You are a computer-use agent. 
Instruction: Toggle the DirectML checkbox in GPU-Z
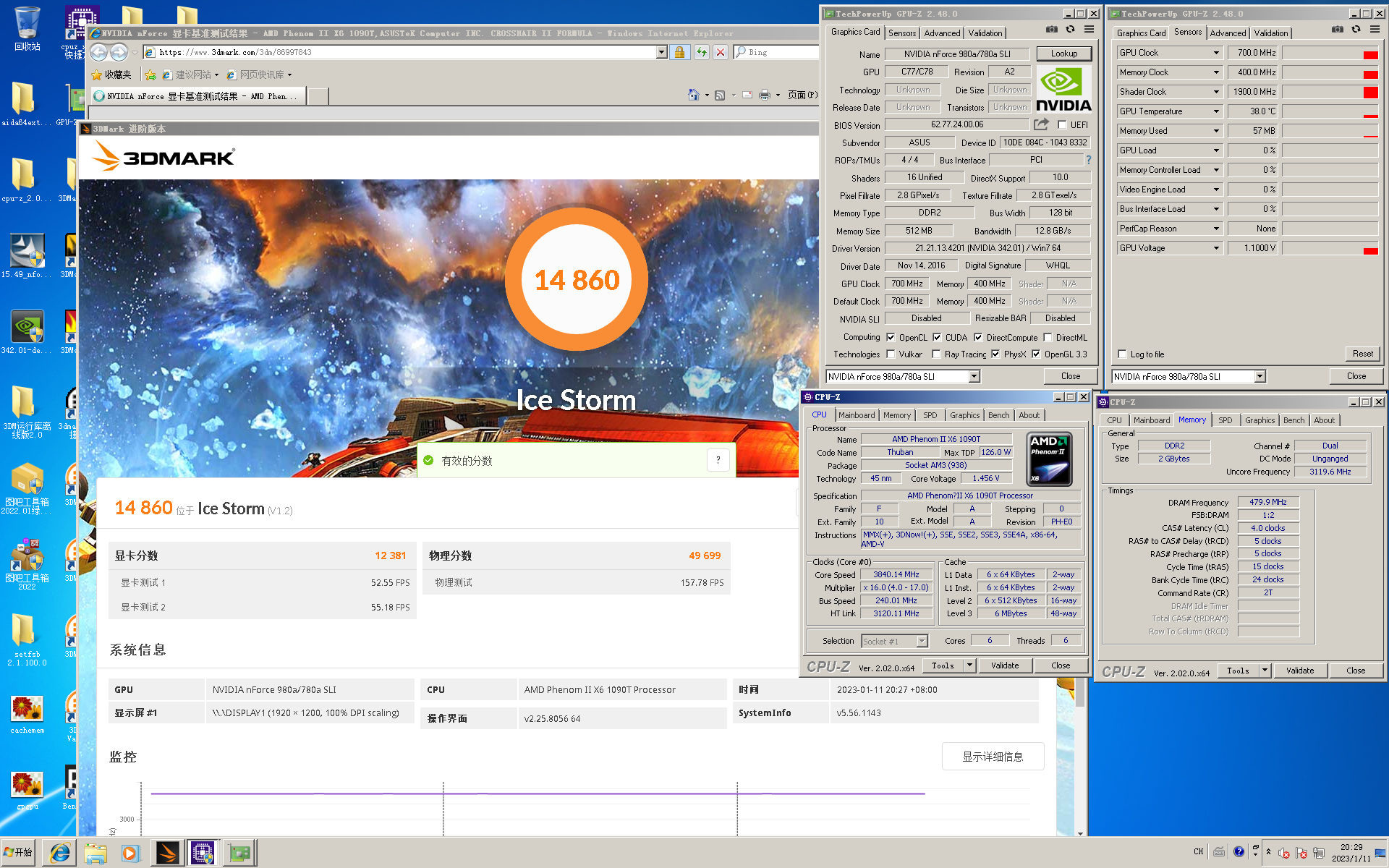(x=1048, y=337)
